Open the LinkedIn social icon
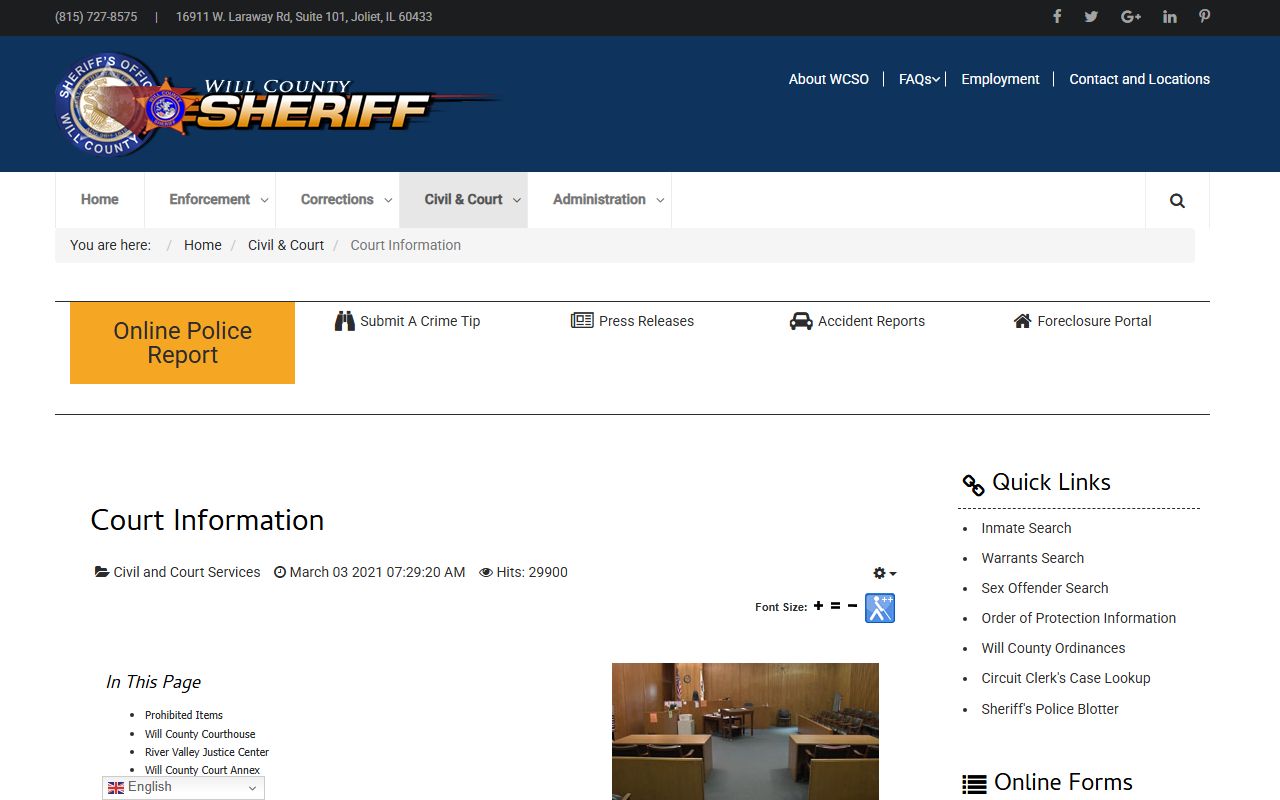The image size is (1280, 800). pos(1170,16)
